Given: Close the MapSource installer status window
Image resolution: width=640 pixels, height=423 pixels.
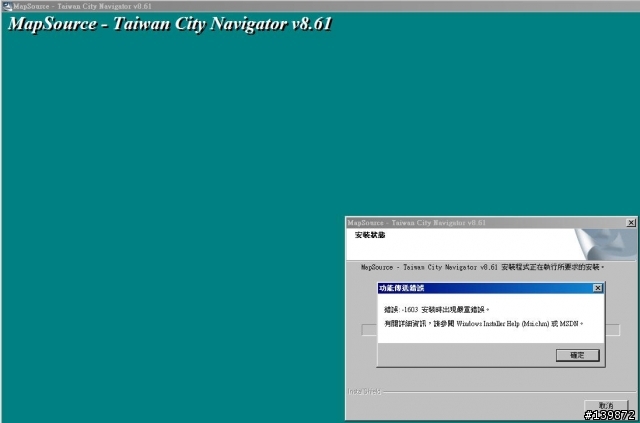Looking at the screenshot, I should pos(631,223).
